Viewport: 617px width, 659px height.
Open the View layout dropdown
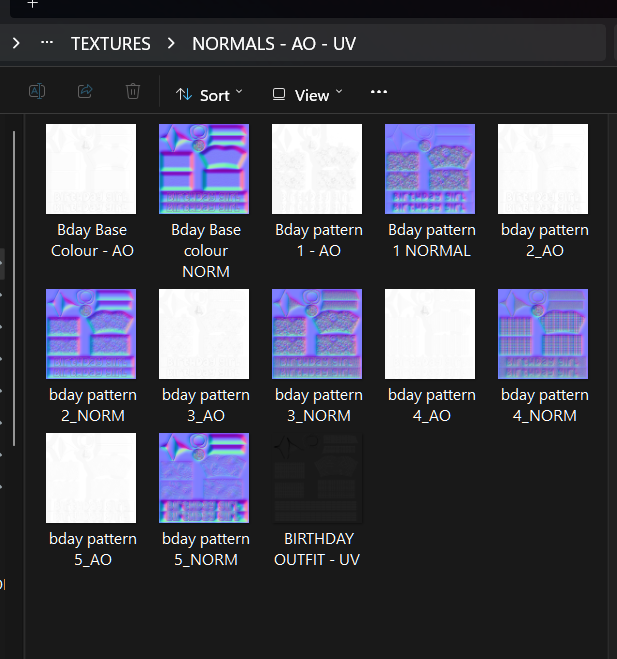(307, 94)
